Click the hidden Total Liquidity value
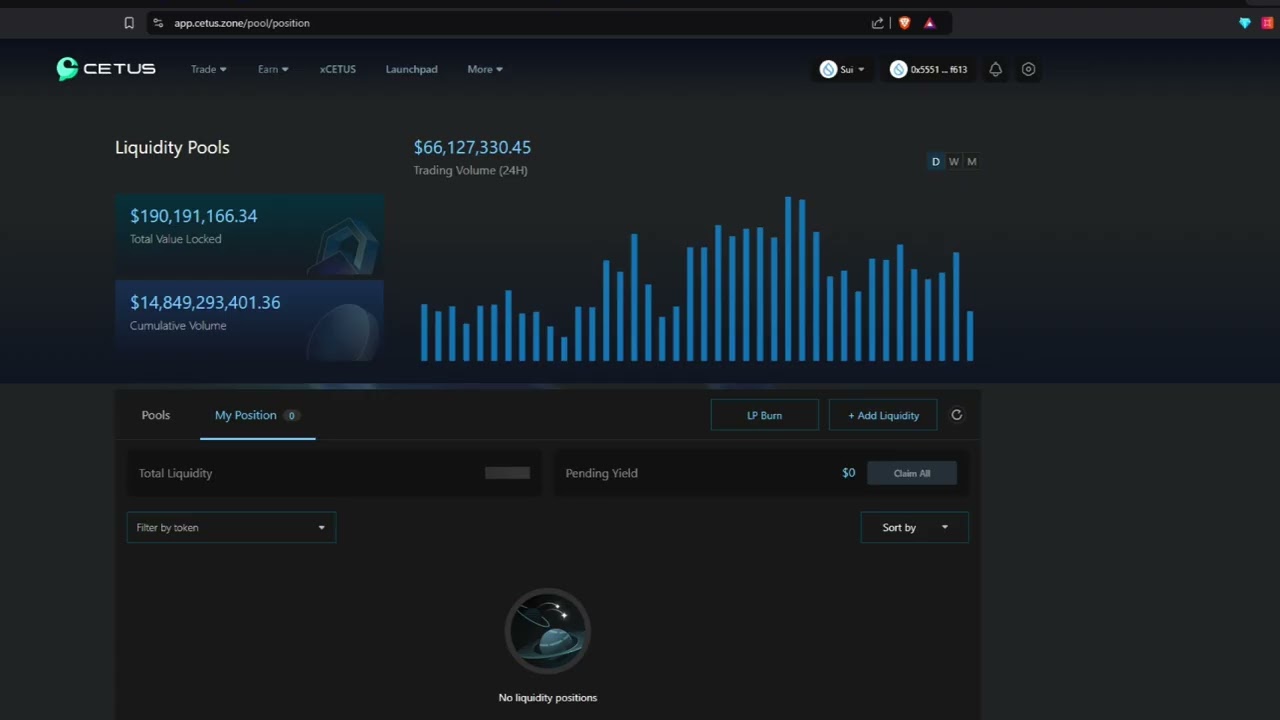Image resolution: width=1280 pixels, height=720 pixels. click(507, 473)
